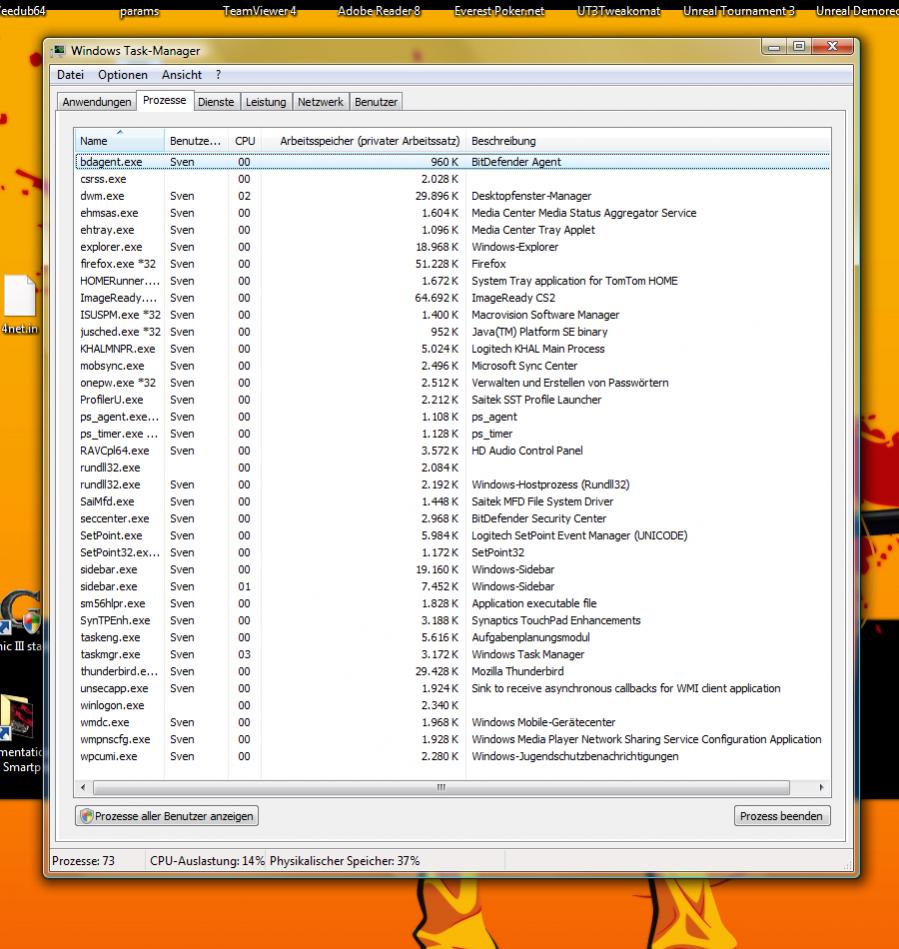Sort by the Beschreibung column header
The width and height of the screenshot is (899, 949).
648,140
